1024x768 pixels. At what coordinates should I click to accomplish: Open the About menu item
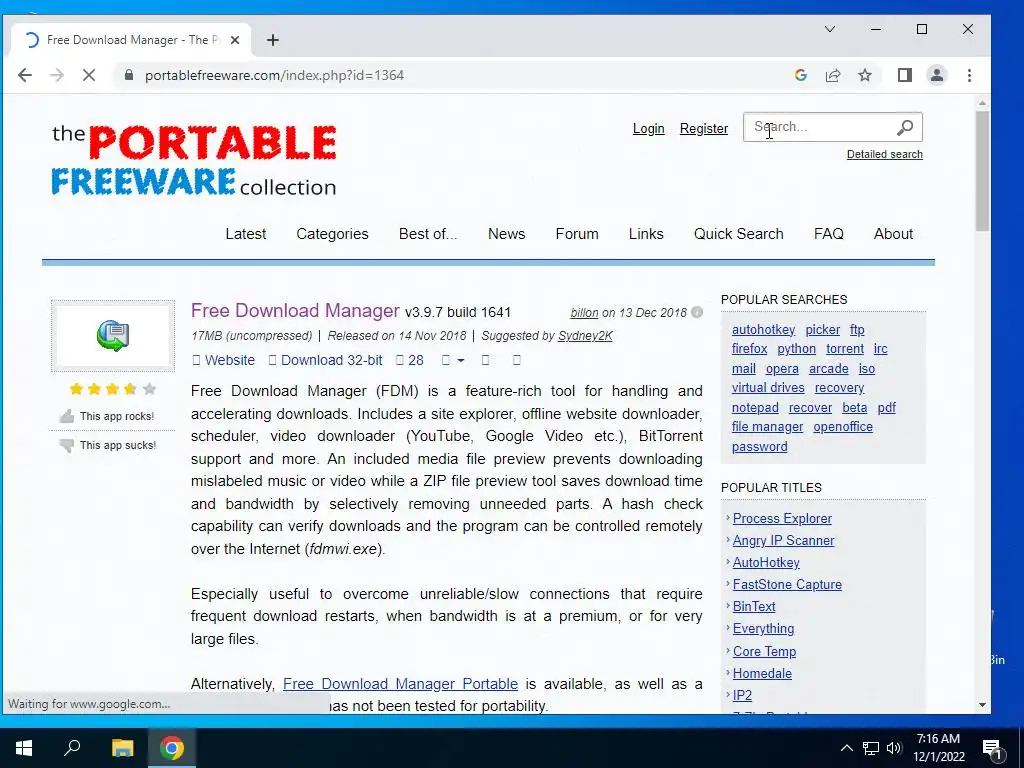[x=893, y=234]
